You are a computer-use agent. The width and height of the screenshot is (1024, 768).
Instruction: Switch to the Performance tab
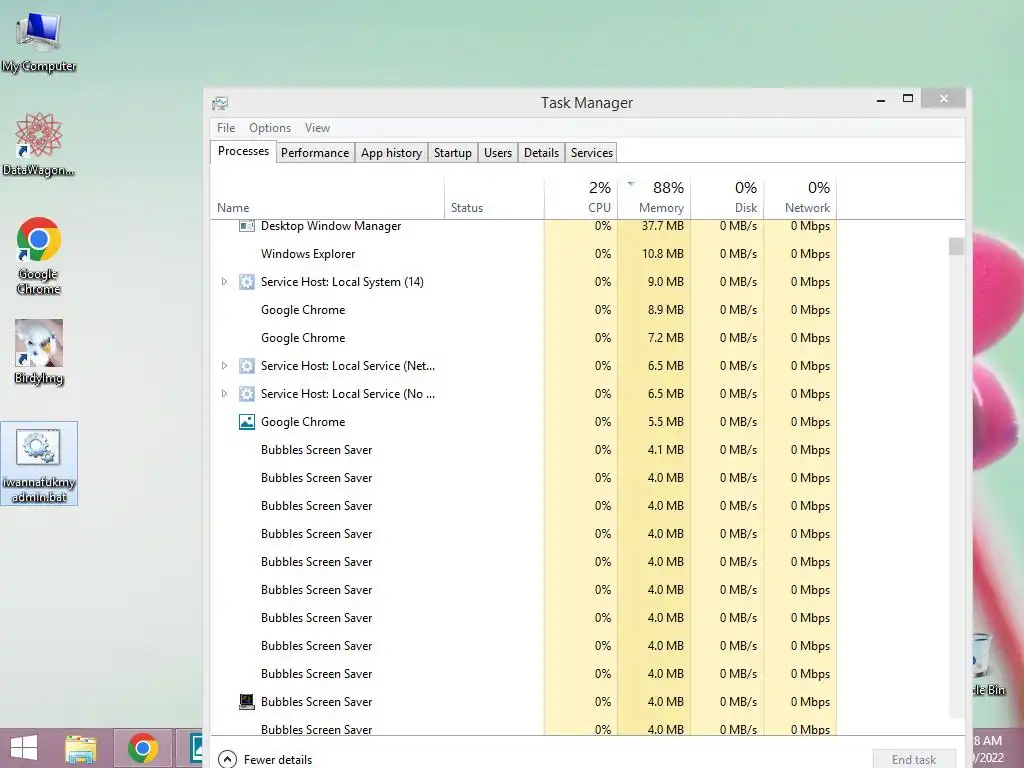[315, 153]
